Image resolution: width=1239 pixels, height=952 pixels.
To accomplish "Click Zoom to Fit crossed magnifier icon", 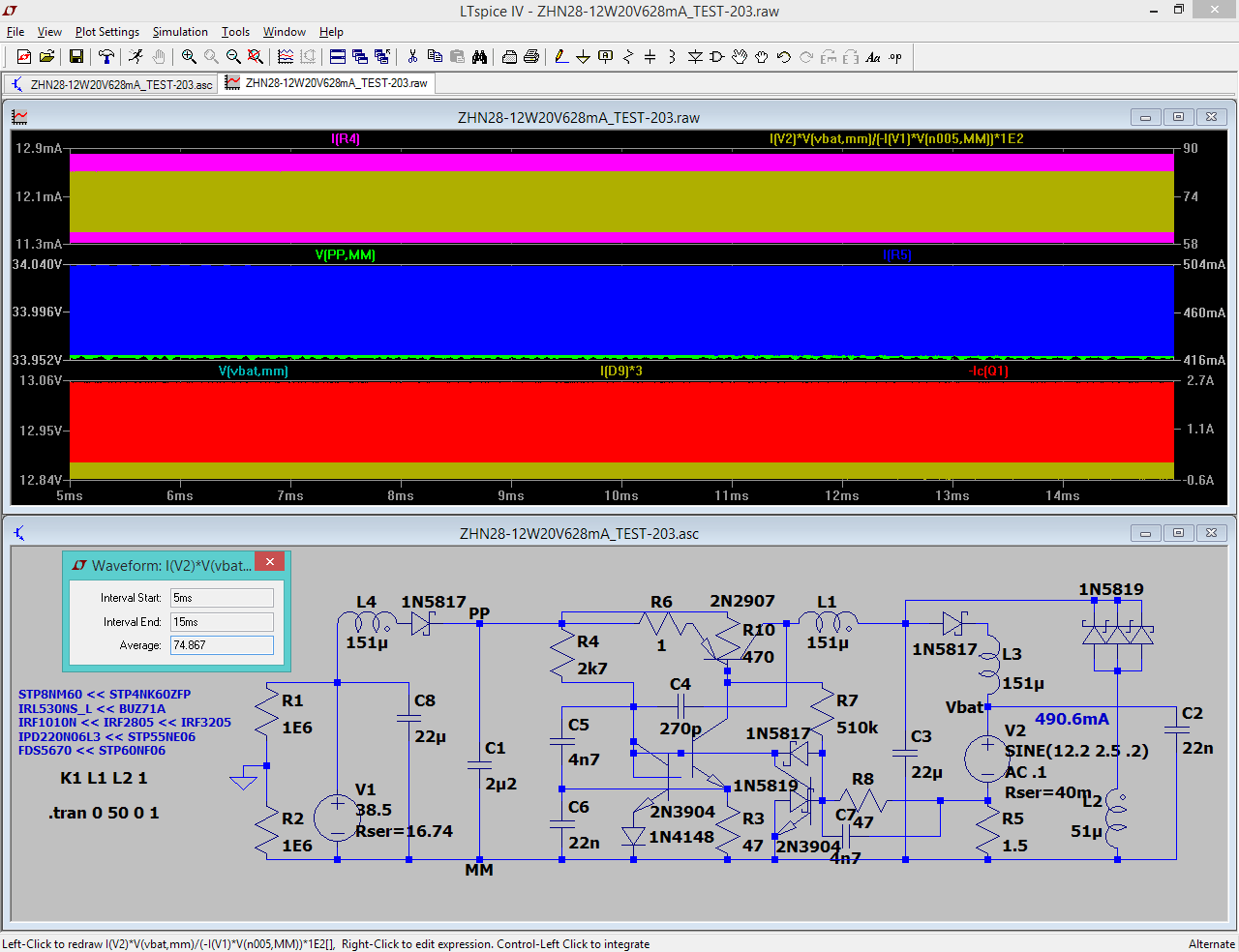I will (256, 57).
